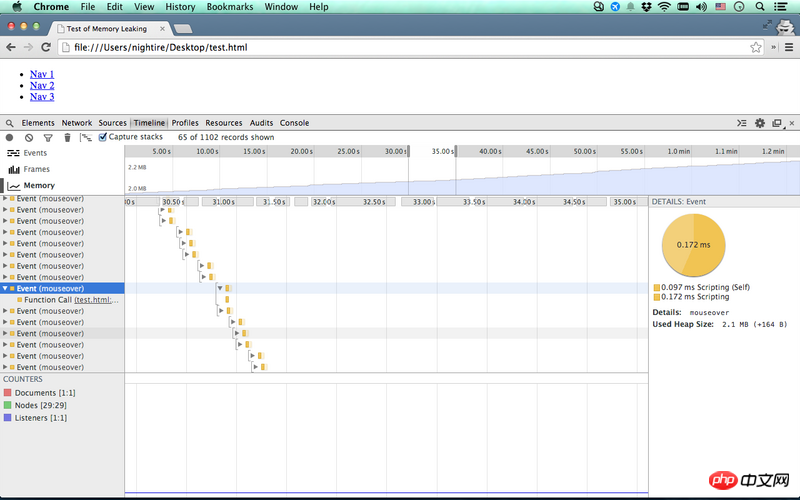Uncheck the Capture stacks checkbox
Screen dimensions: 800x500
point(103,137)
